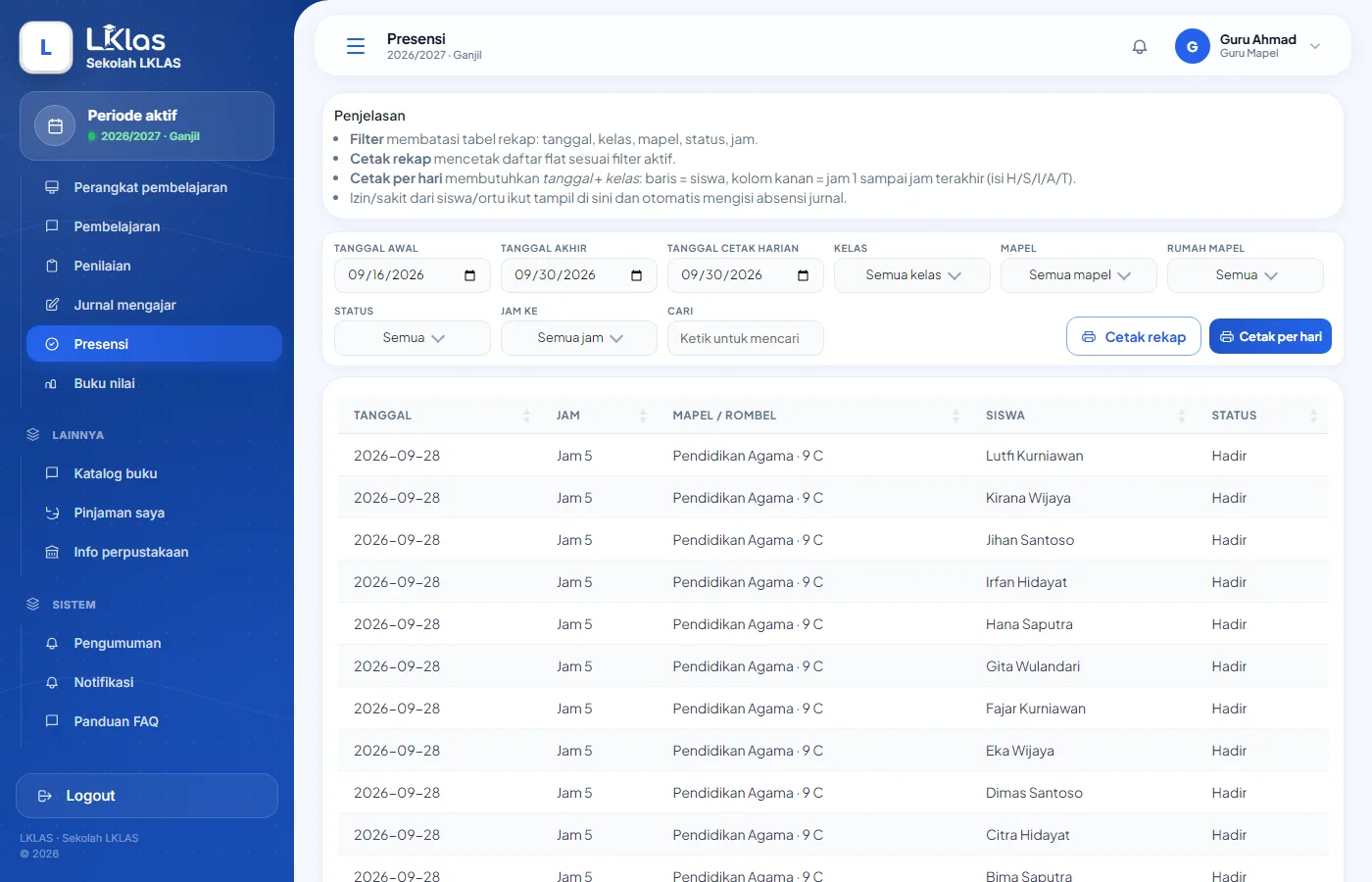Click the Pinjaman saya return icon
Image resolution: width=1372 pixels, height=882 pixels.
point(52,513)
